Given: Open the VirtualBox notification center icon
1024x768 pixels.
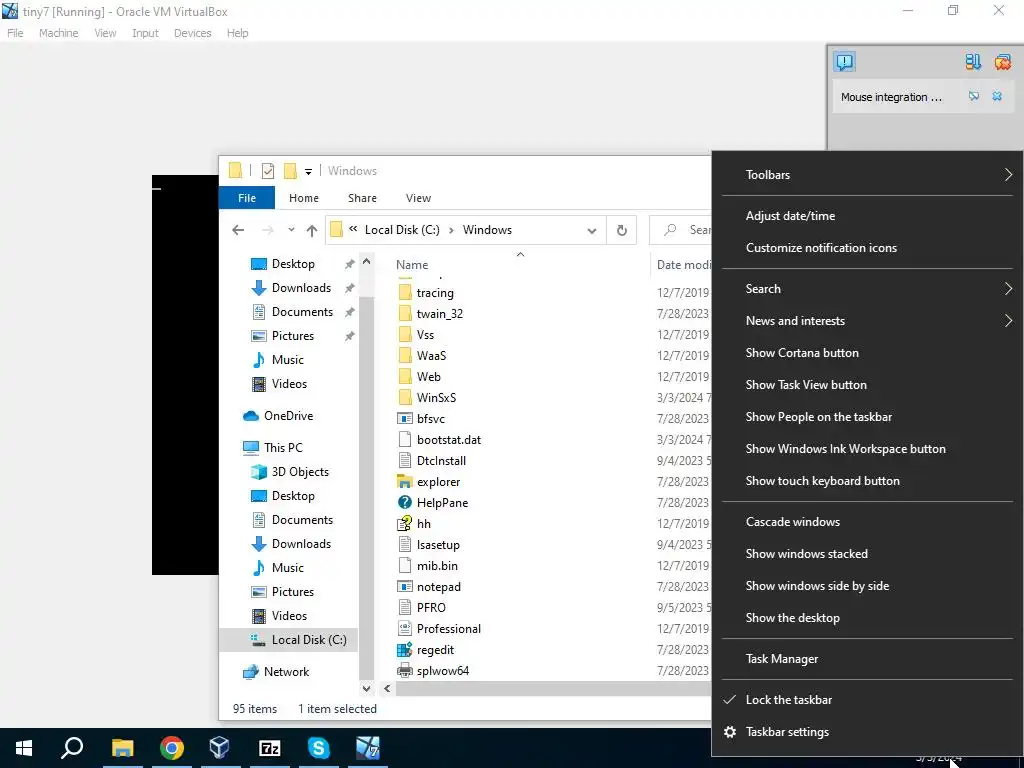Looking at the screenshot, I should (844, 62).
